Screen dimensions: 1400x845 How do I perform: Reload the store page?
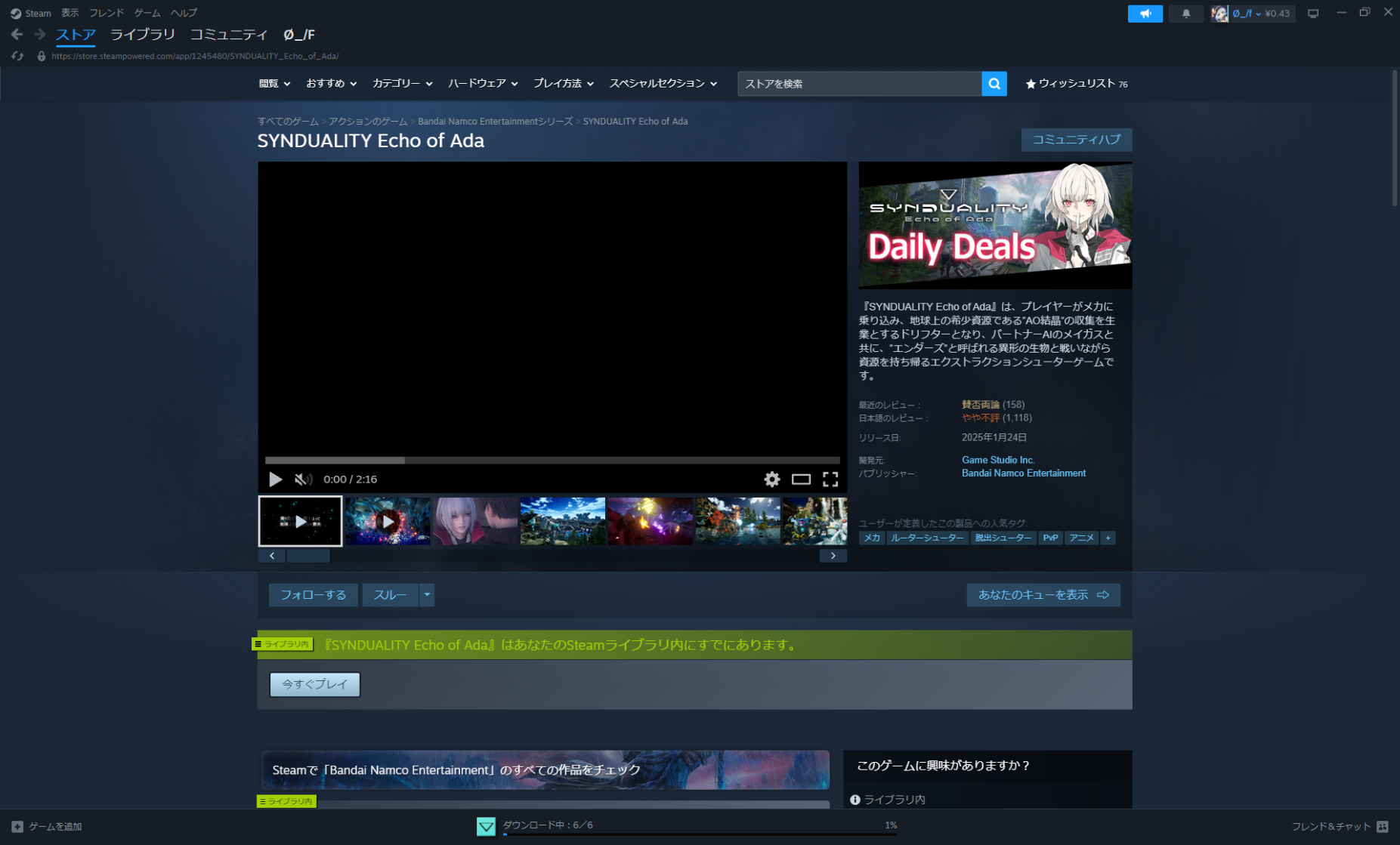[17, 56]
